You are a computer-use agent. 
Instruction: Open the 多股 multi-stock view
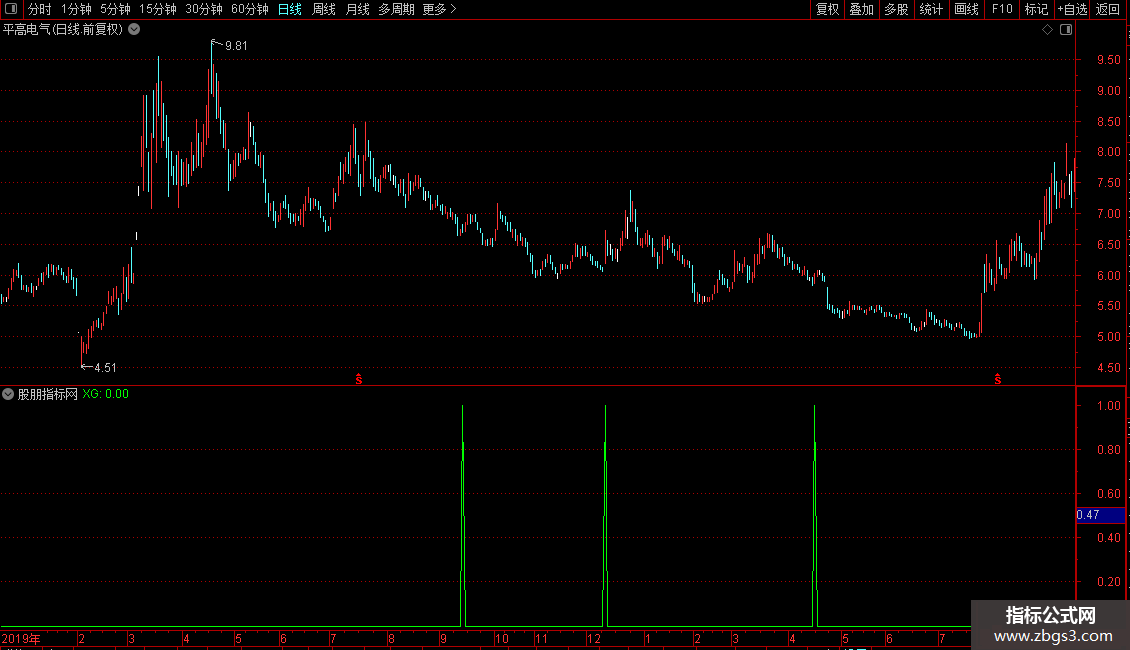(896, 9)
